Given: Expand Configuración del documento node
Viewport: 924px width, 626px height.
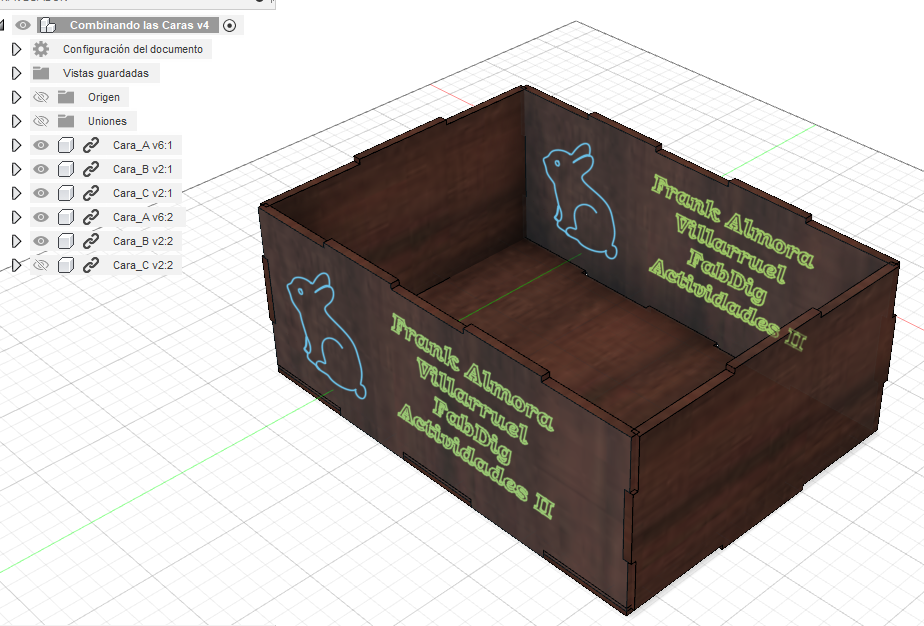Looking at the screenshot, I should point(16,50).
